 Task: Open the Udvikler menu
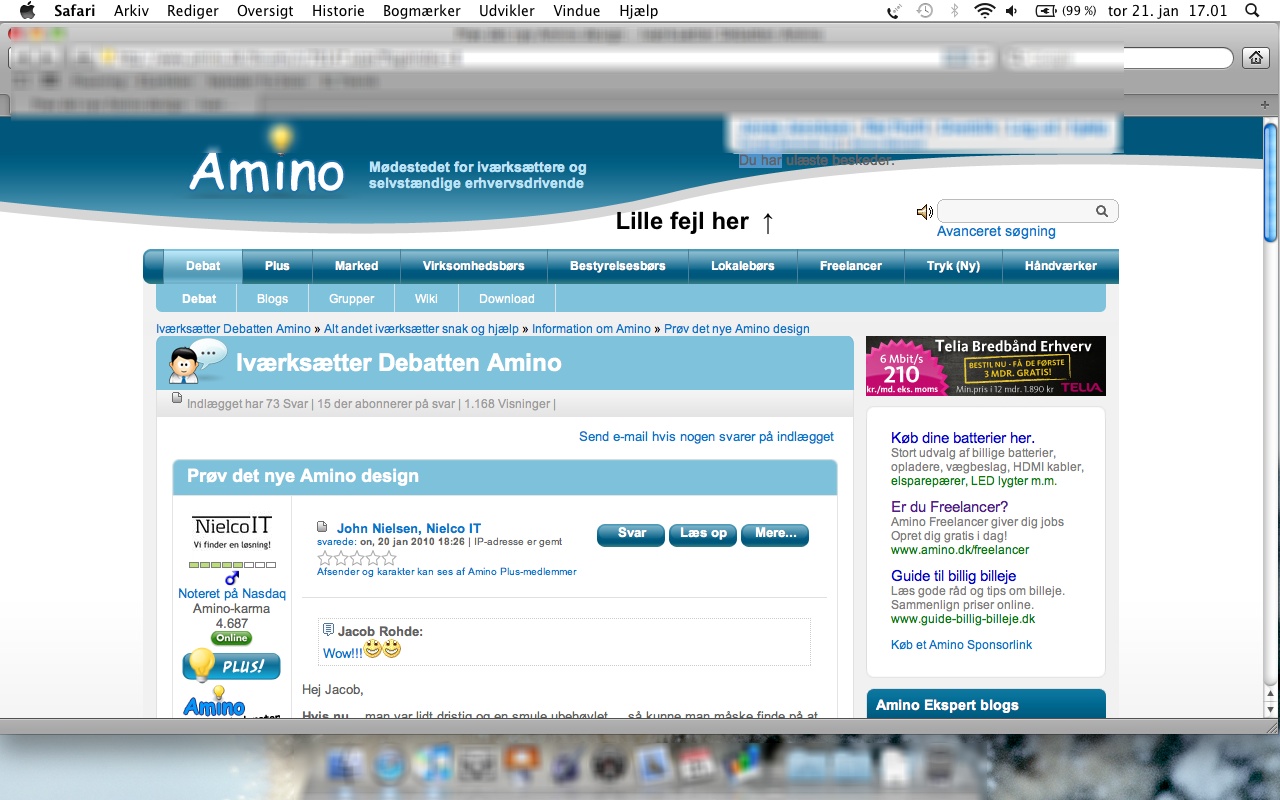point(506,11)
